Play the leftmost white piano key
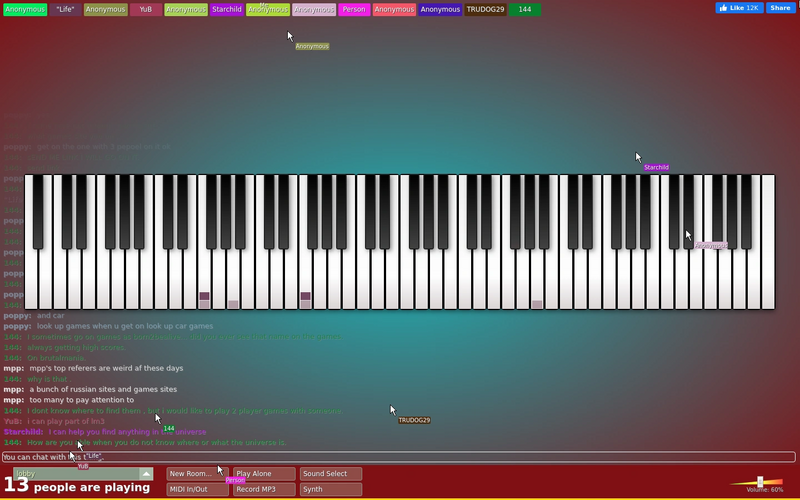This screenshot has height=500, width=800. tap(31, 278)
